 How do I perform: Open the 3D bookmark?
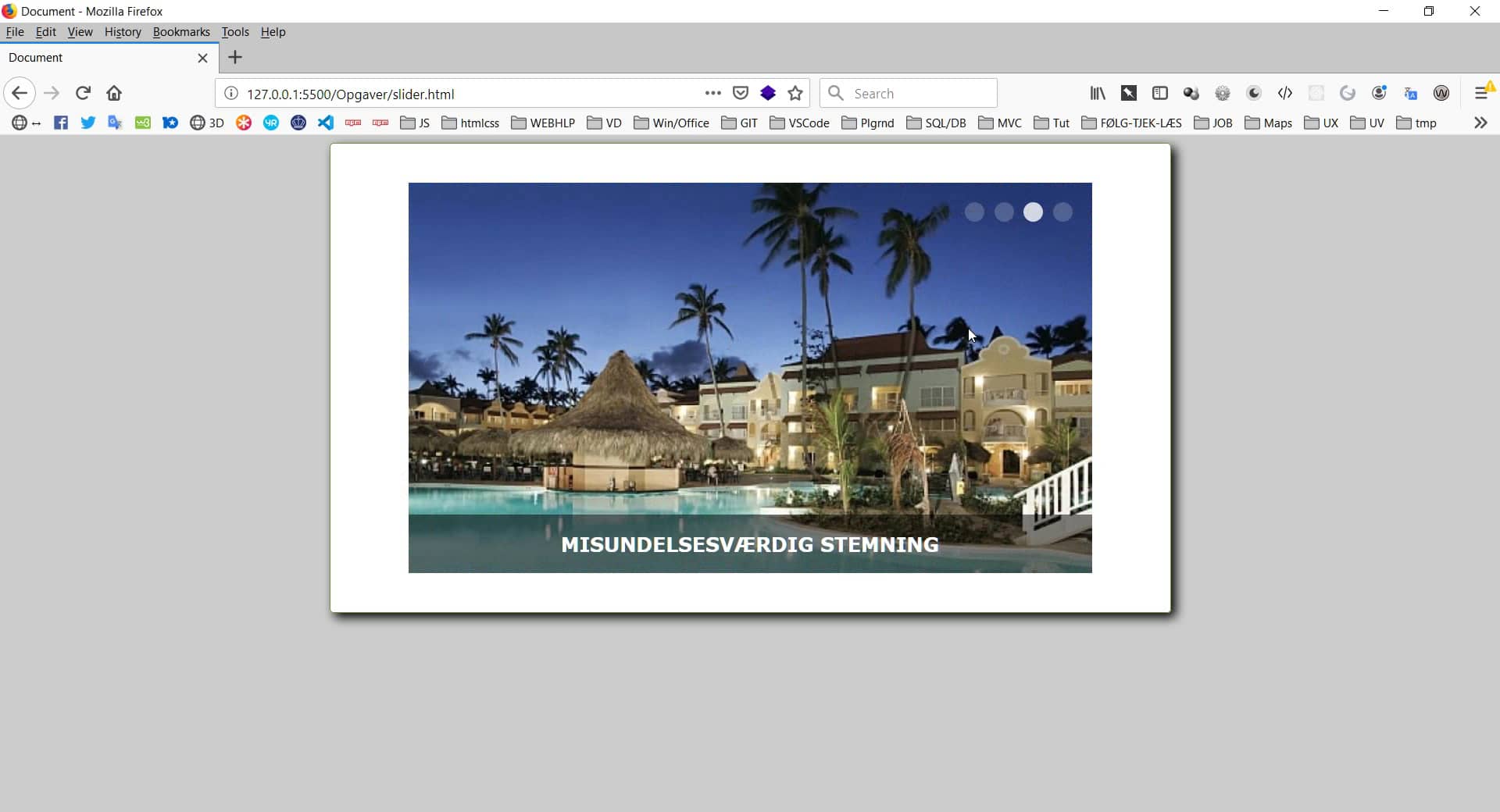[x=207, y=123]
